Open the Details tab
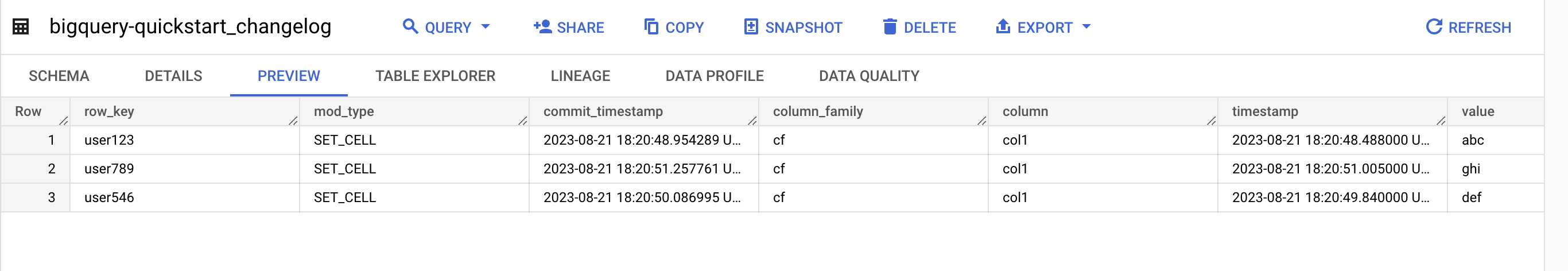The image size is (1568, 271). coord(173,76)
